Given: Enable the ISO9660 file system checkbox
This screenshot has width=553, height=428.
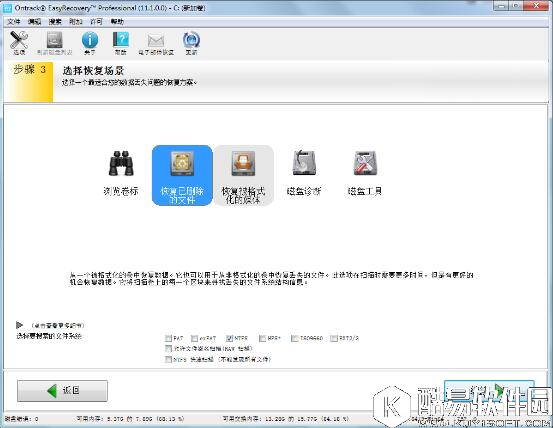Looking at the screenshot, I should (x=294, y=338).
